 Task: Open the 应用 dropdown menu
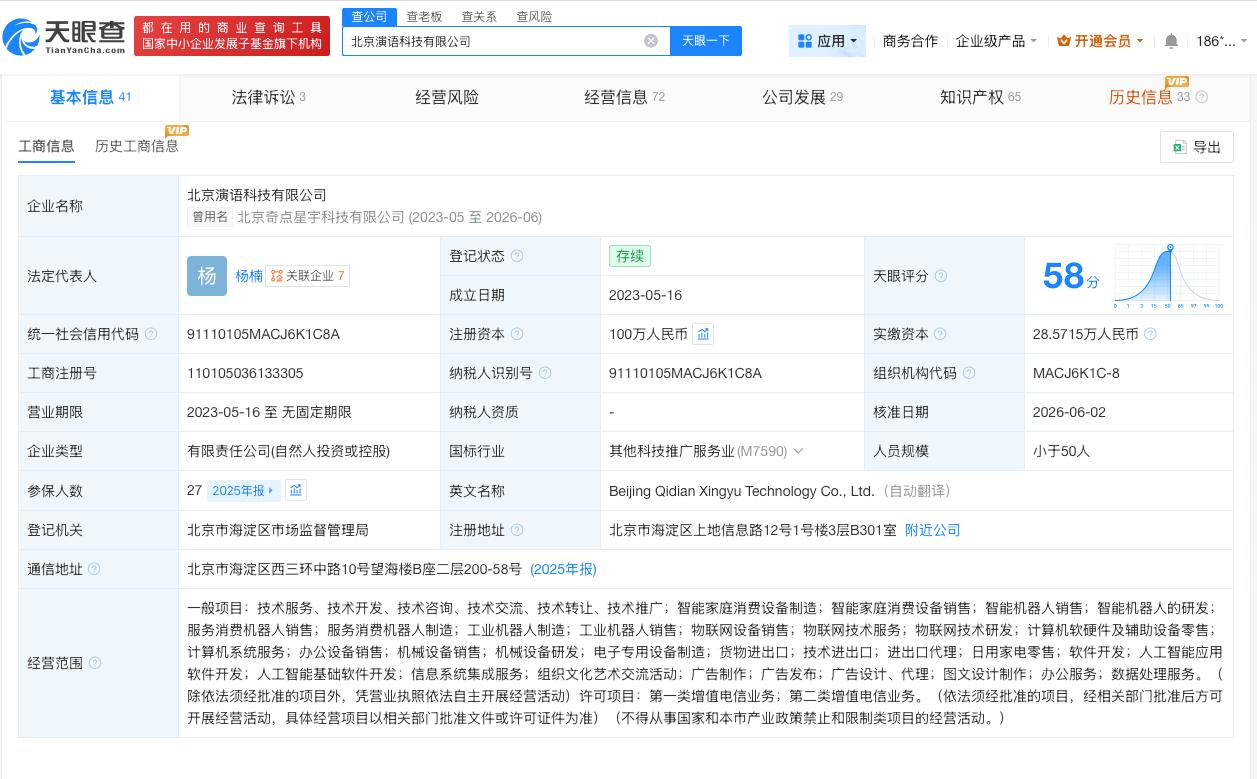coord(828,41)
